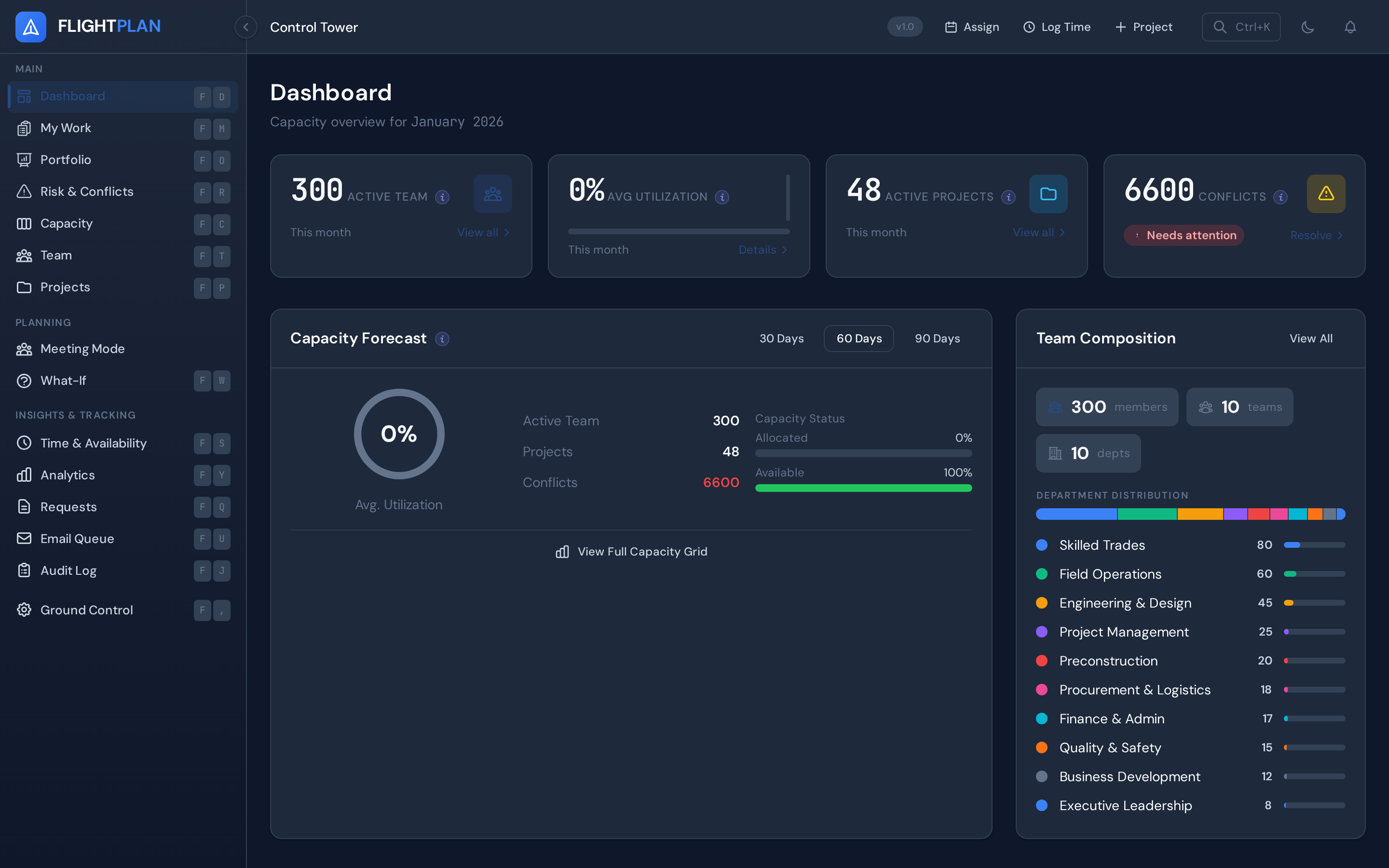
Task: Click the Project Management purple dot
Action: point(1042,632)
